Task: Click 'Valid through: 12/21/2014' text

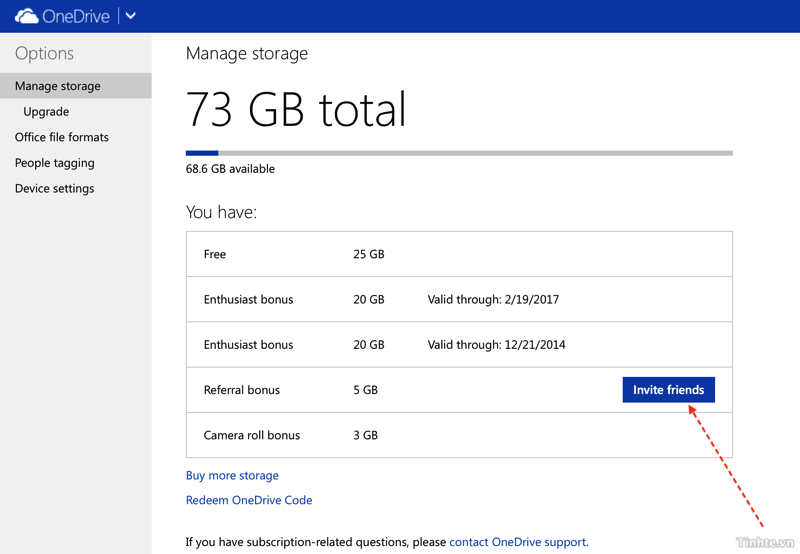Action: tap(496, 345)
